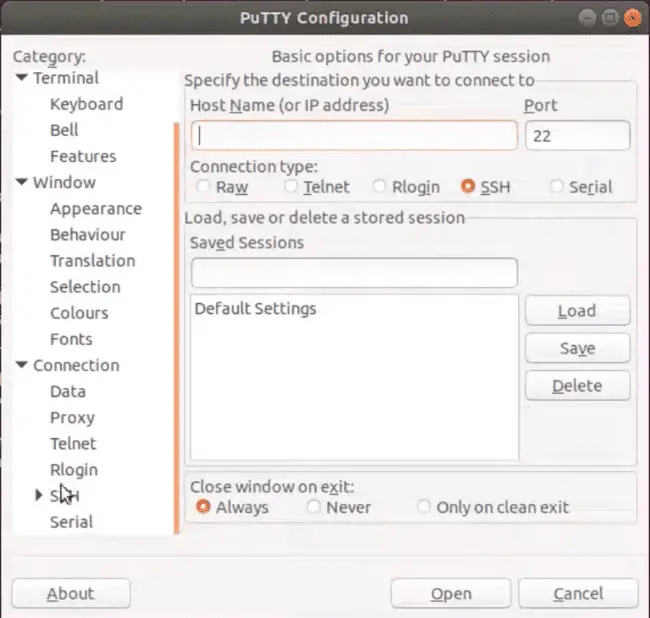Open the Appearance settings panel
Image resolution: width=650 pixels, height=618 pixels.
96,209
